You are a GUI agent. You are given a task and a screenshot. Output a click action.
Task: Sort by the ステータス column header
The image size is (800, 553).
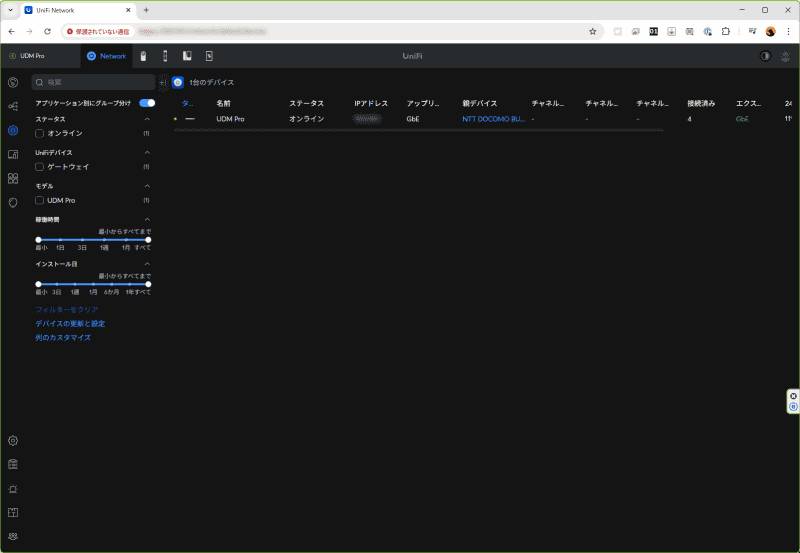[306, 104]
